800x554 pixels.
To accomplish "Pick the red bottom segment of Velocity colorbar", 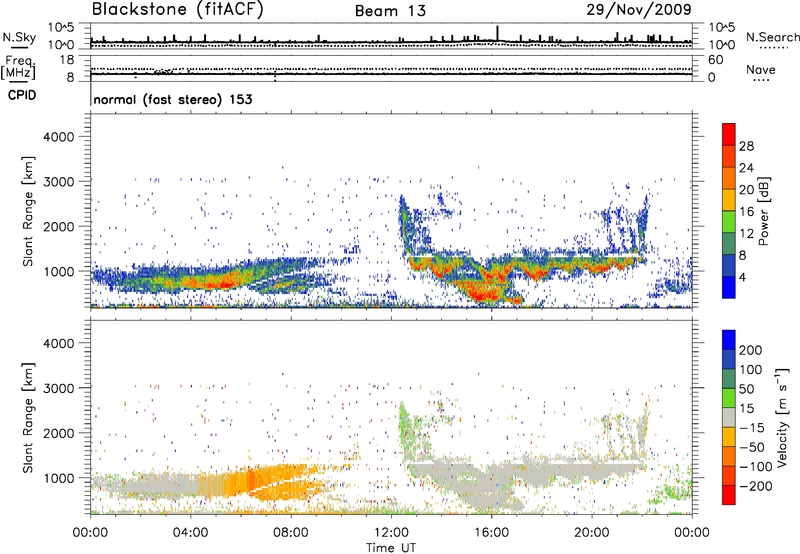I will 729,495.
